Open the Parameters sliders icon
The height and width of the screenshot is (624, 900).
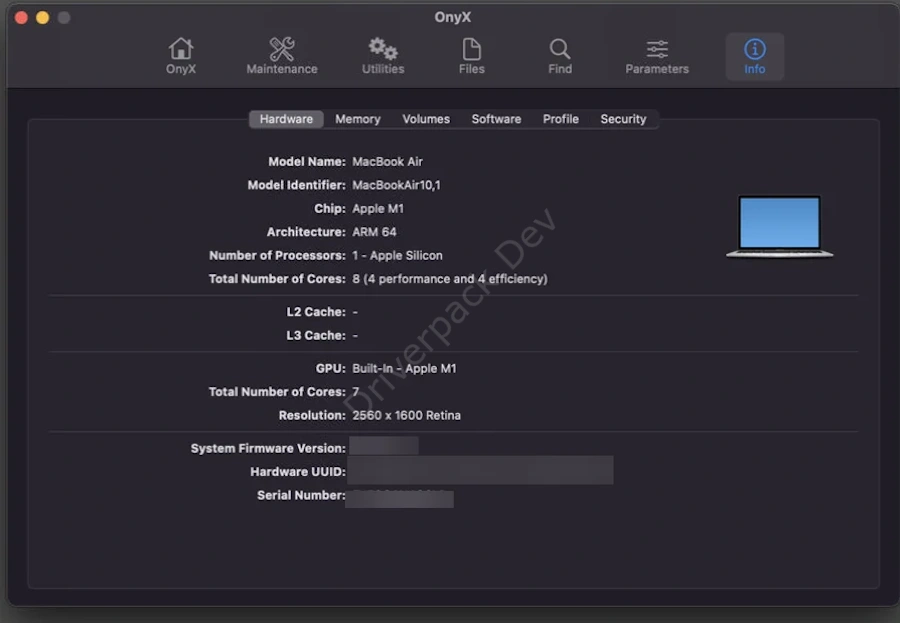pos(657,56)
